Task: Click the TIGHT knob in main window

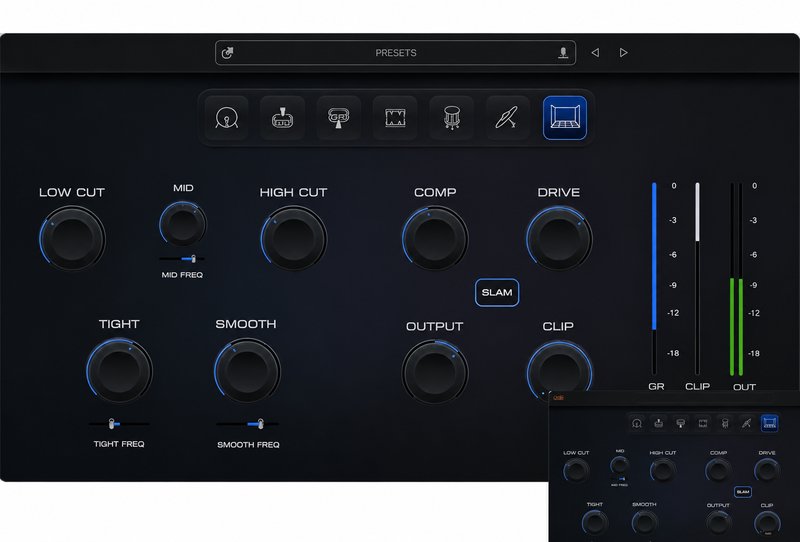Action: point(119,371)
